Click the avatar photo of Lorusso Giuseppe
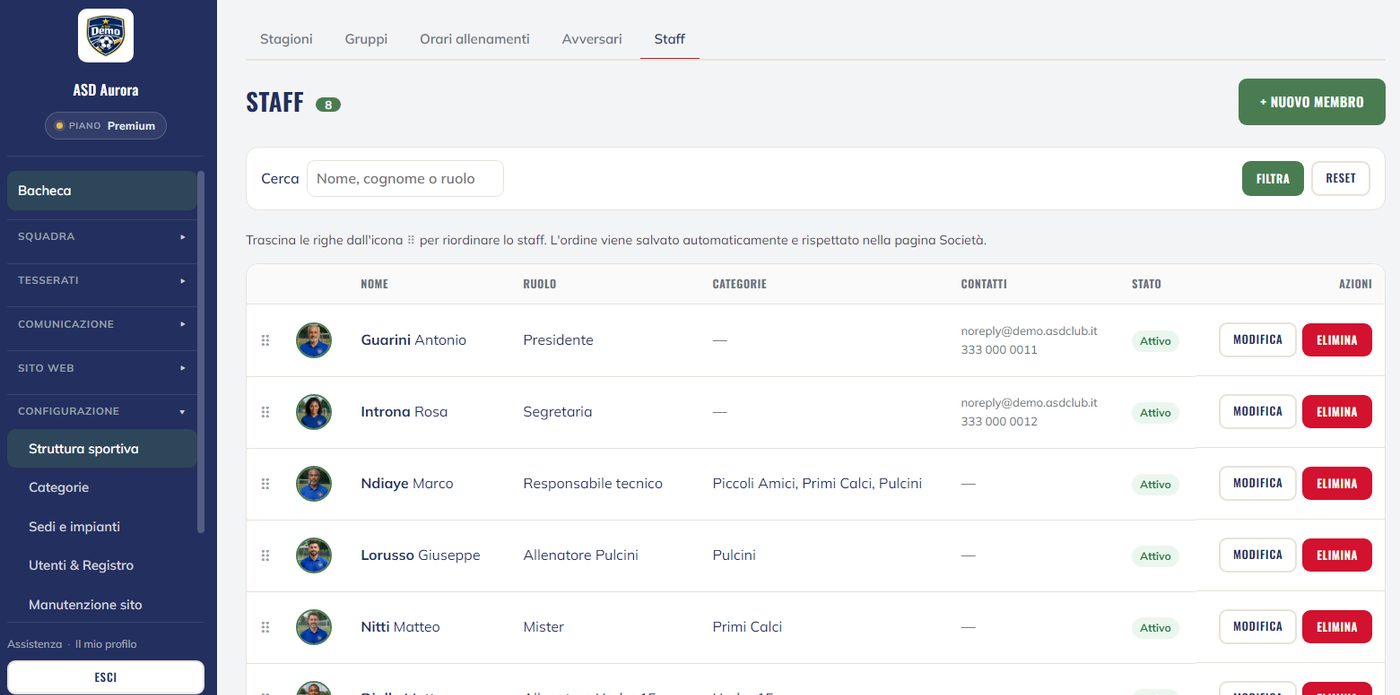The height and width of the screenshot is (695, 1400). click(314, 555)
